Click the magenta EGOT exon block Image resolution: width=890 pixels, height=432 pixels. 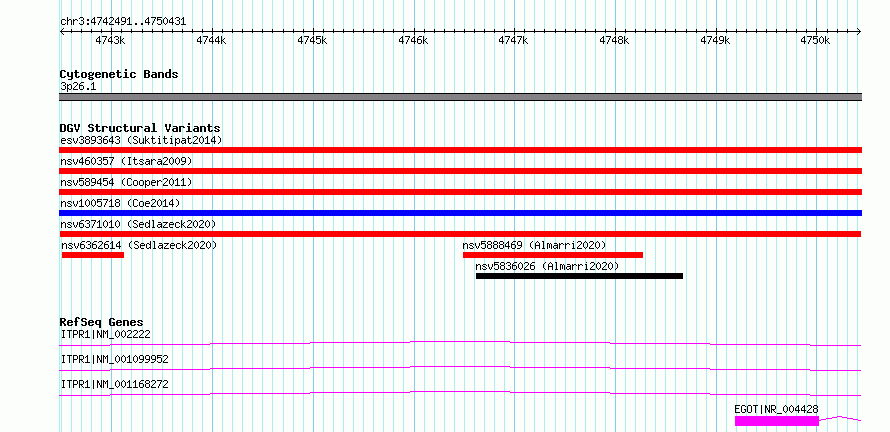[x=777, y=421]
